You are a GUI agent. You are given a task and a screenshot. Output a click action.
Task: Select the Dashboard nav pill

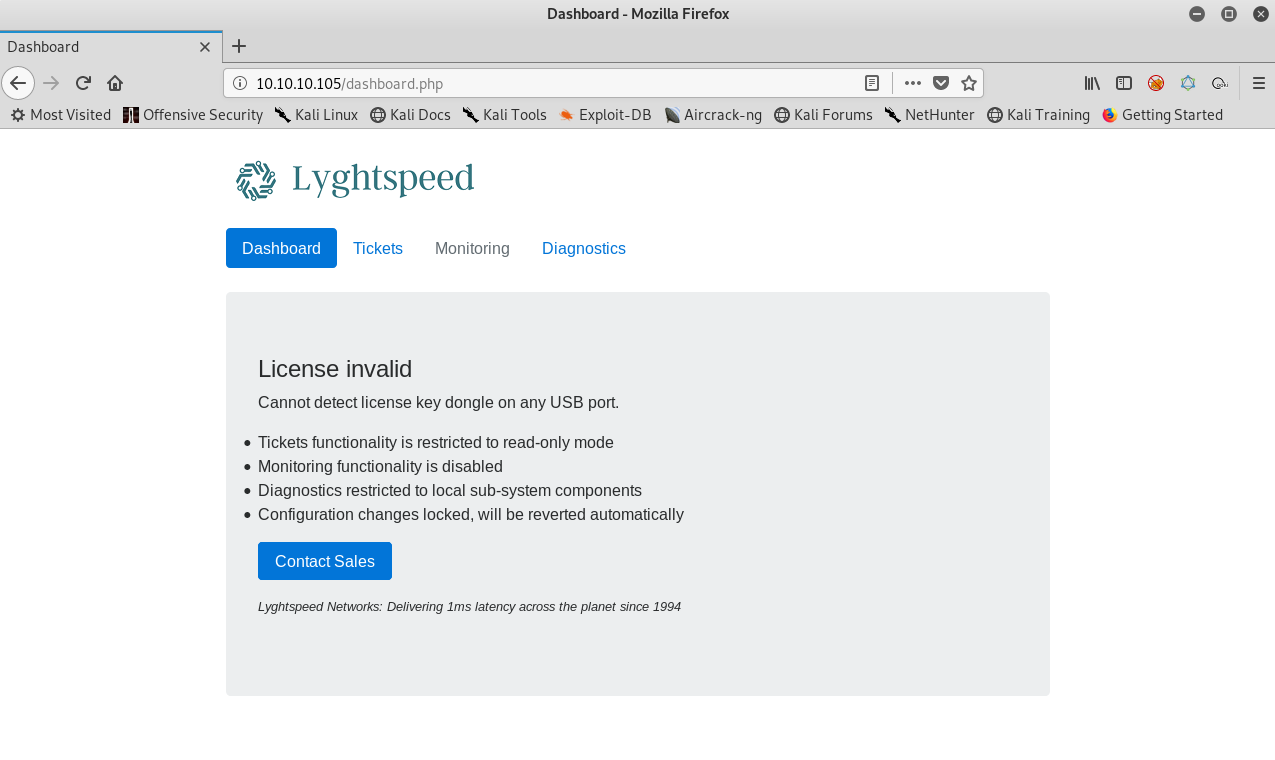[281, 248]
